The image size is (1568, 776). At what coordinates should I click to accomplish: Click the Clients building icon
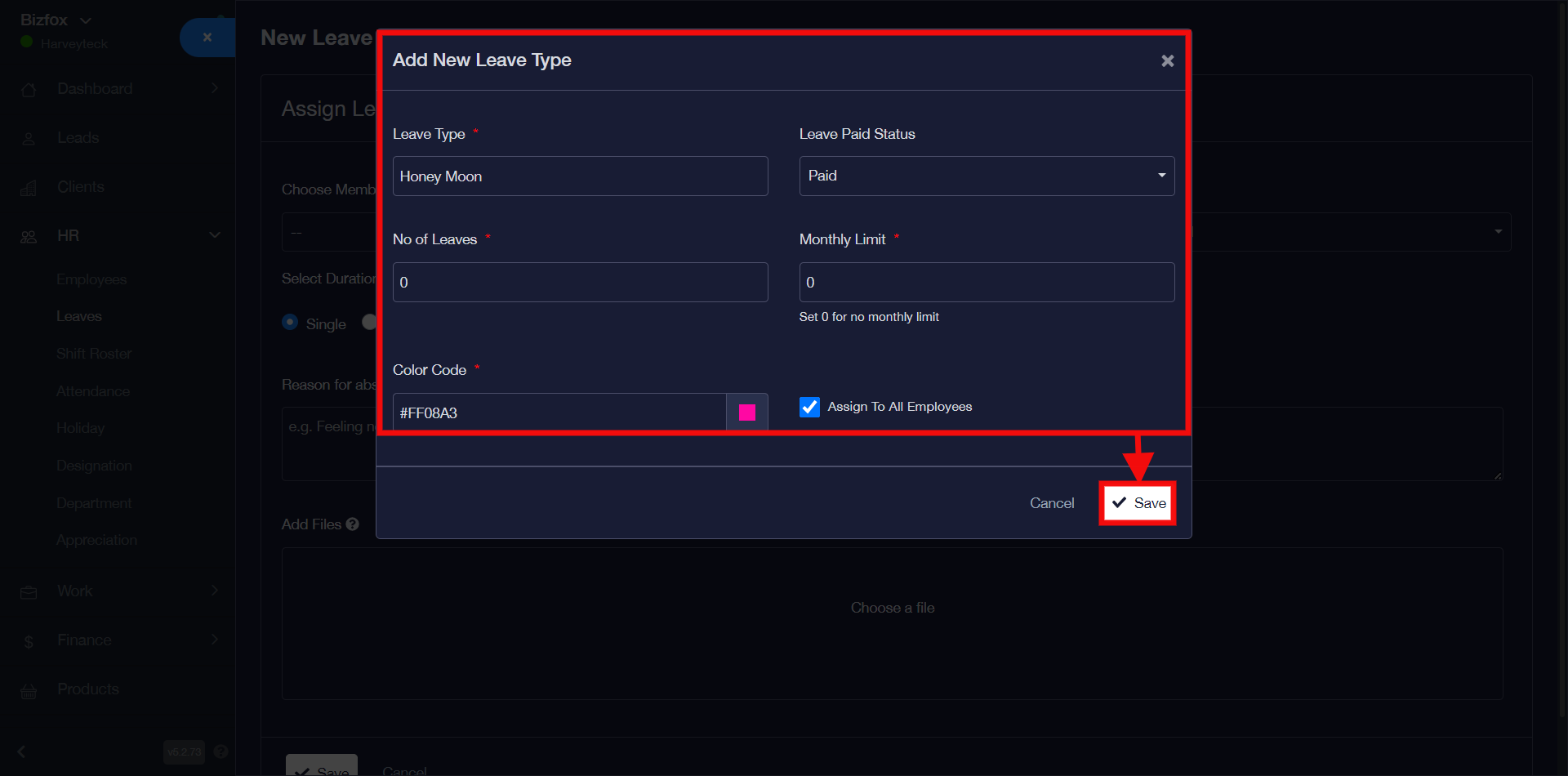pos(29,188)
